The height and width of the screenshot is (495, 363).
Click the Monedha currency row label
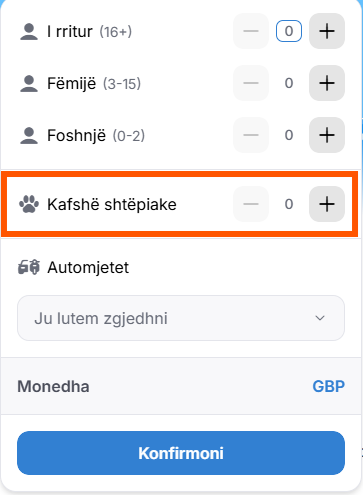(x=53, y=387)
